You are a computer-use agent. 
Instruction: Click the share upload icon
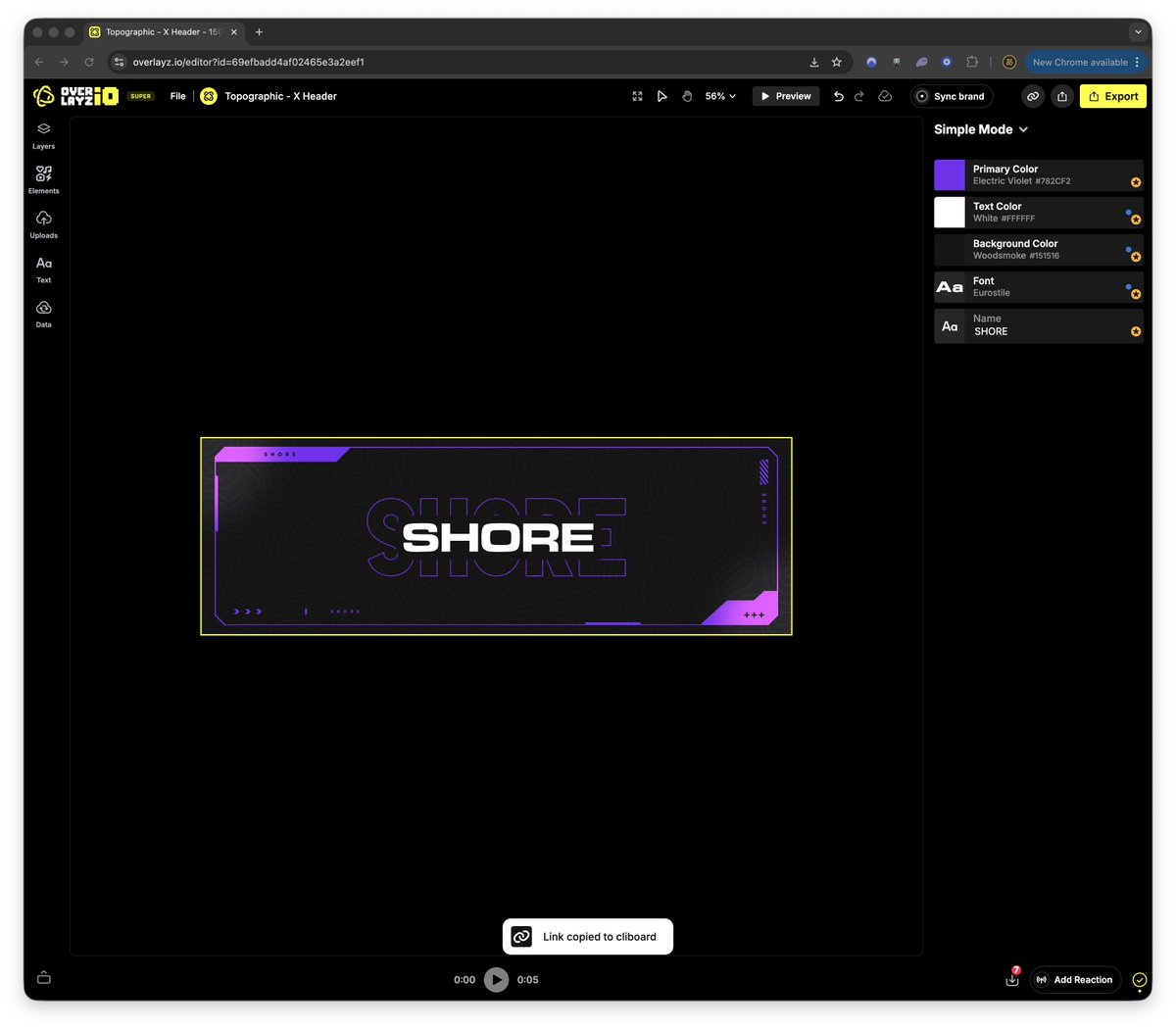click(1061, 96)
